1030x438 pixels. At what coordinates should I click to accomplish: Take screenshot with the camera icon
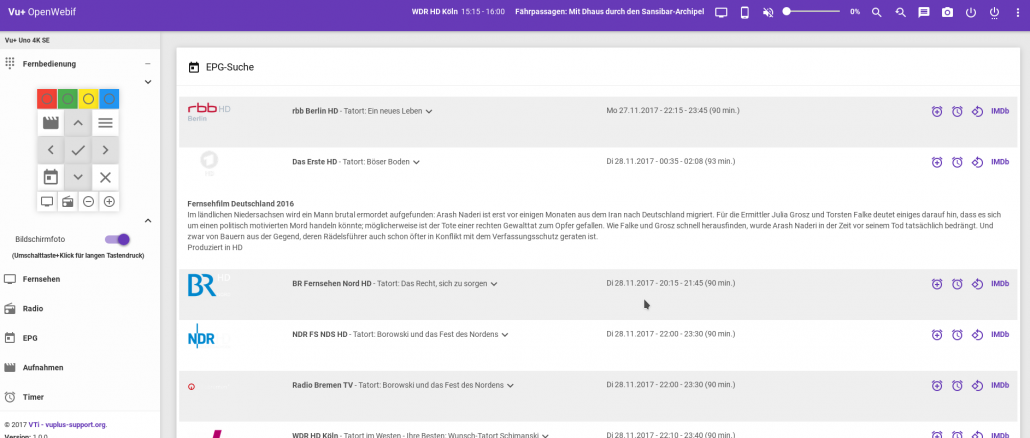(947, 12)
